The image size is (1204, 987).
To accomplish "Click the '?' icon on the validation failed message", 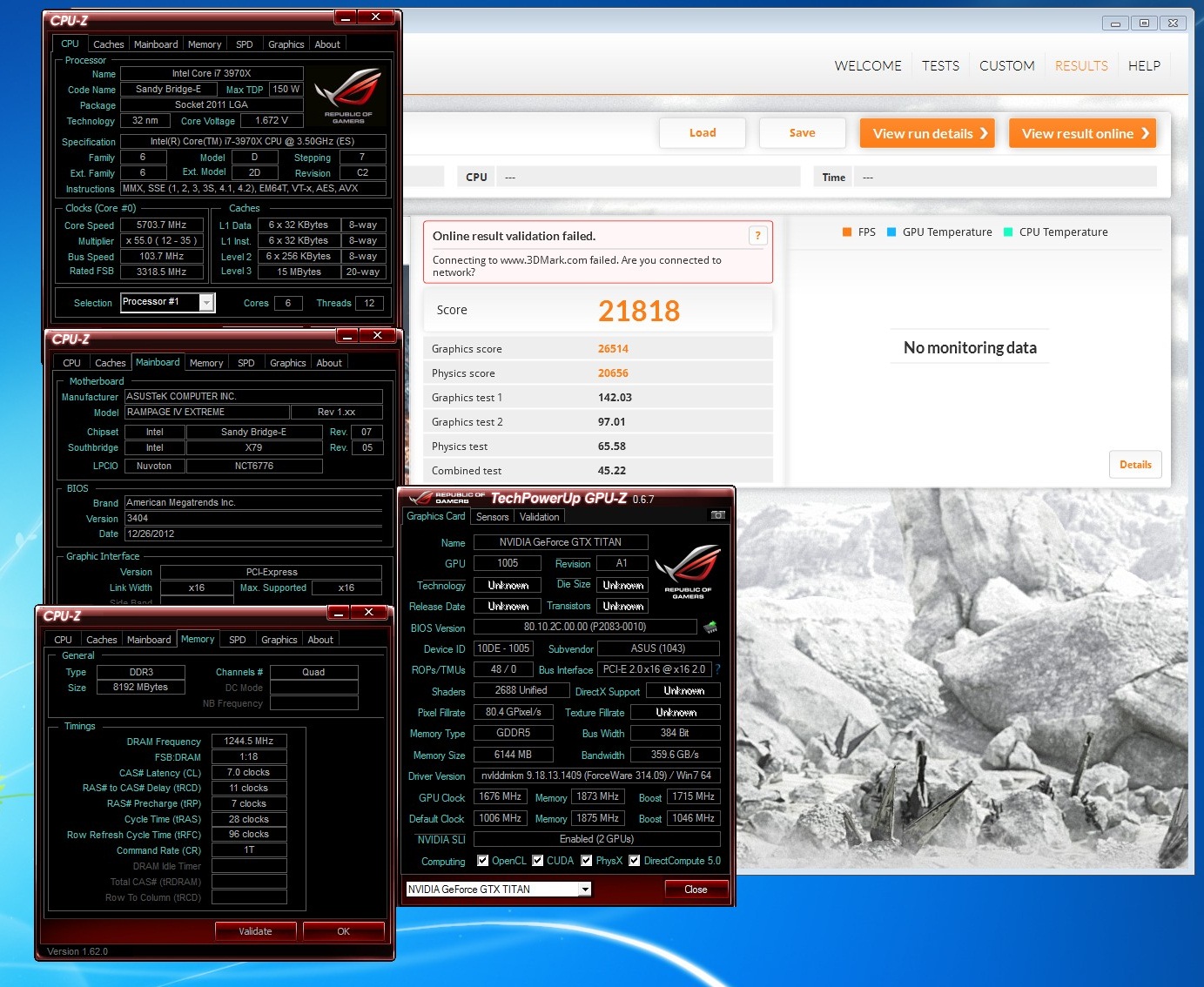I will pos(757,235).
